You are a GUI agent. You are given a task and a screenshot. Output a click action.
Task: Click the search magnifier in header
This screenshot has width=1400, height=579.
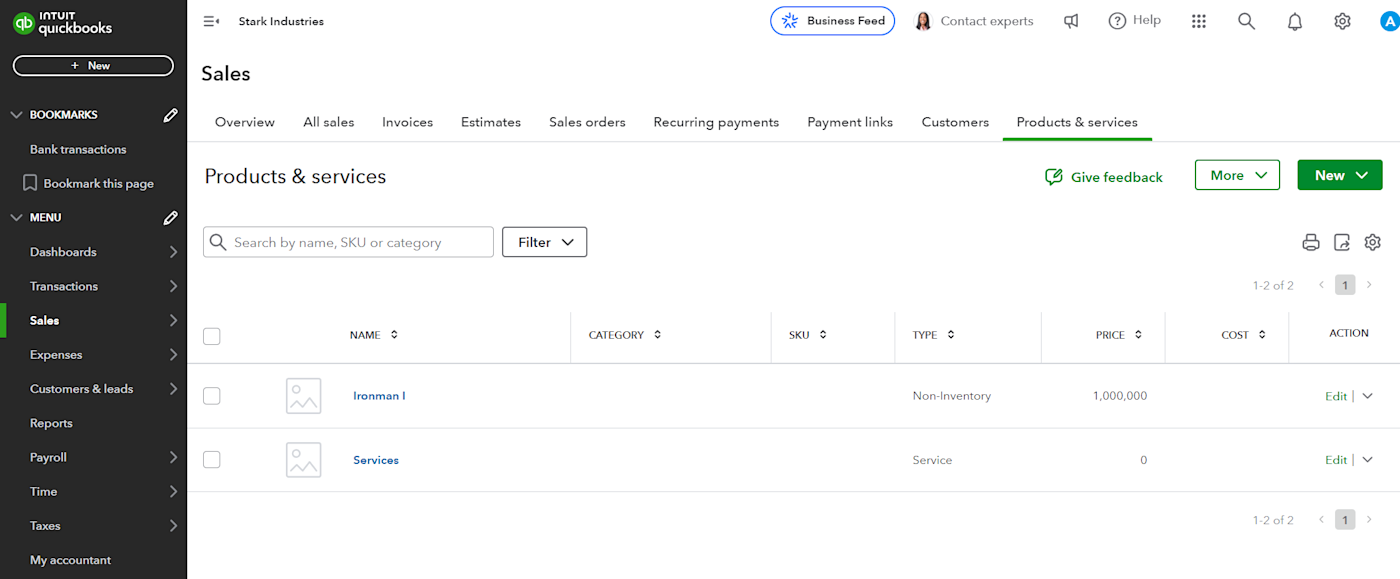[1246, 21]
